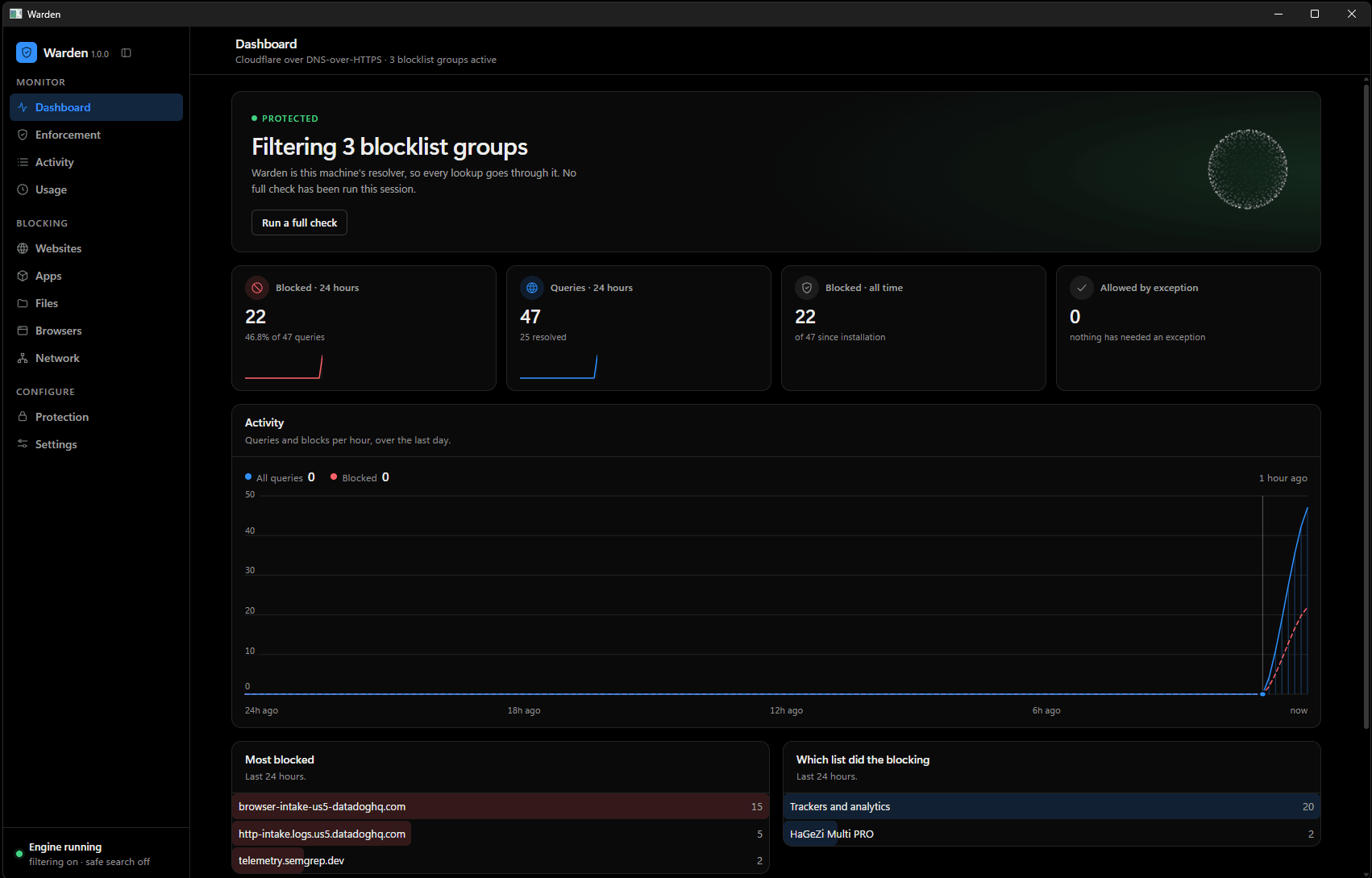This screenshot has height=878, width=1372.
Task: Click the of 47 since installation text
Action: 840,337
